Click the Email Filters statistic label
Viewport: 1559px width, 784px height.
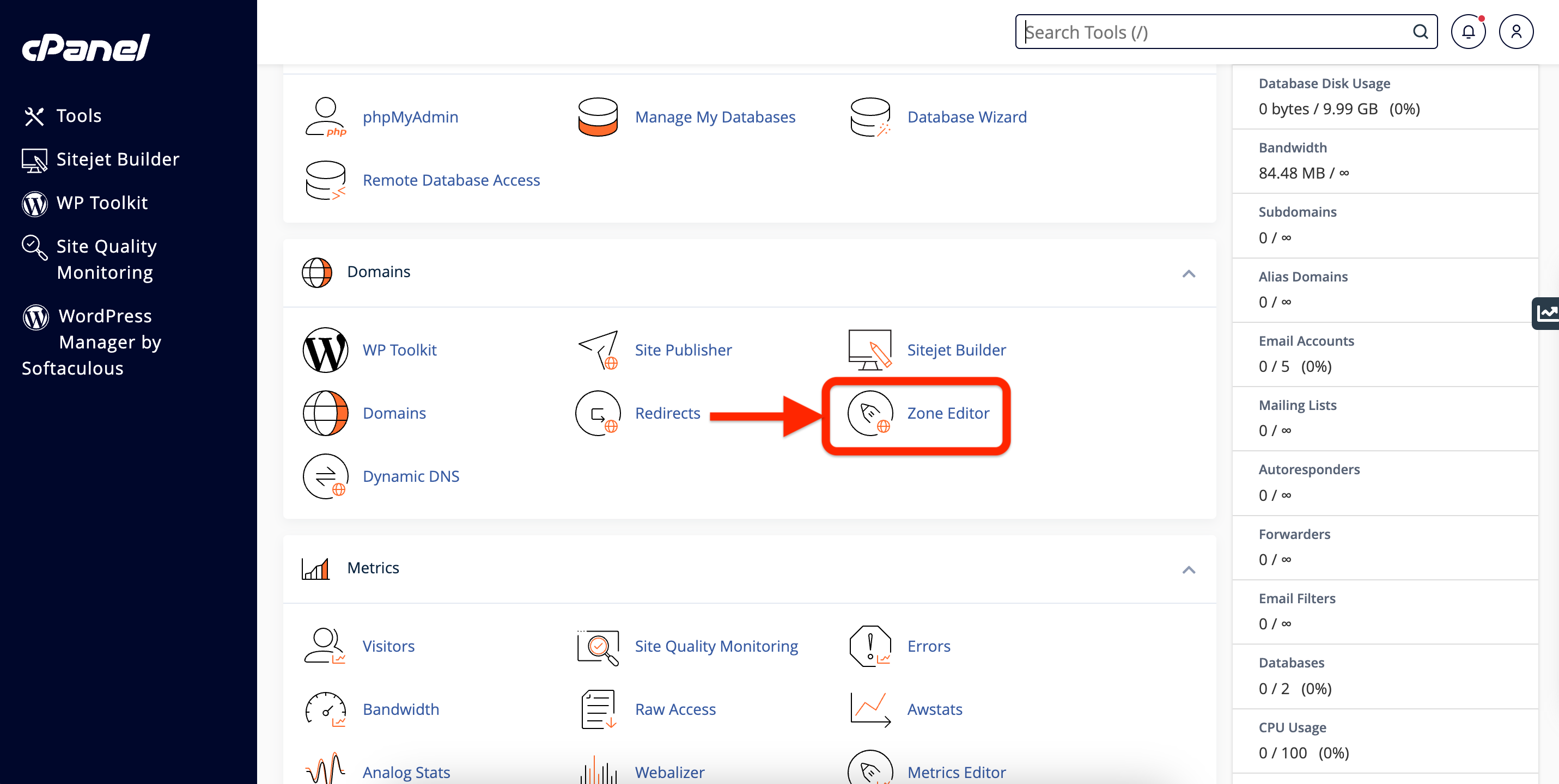coord(1297,599)
